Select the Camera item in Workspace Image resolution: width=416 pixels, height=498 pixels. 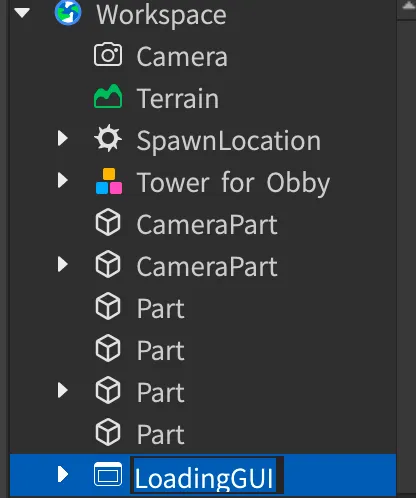(x=182, y=56)
